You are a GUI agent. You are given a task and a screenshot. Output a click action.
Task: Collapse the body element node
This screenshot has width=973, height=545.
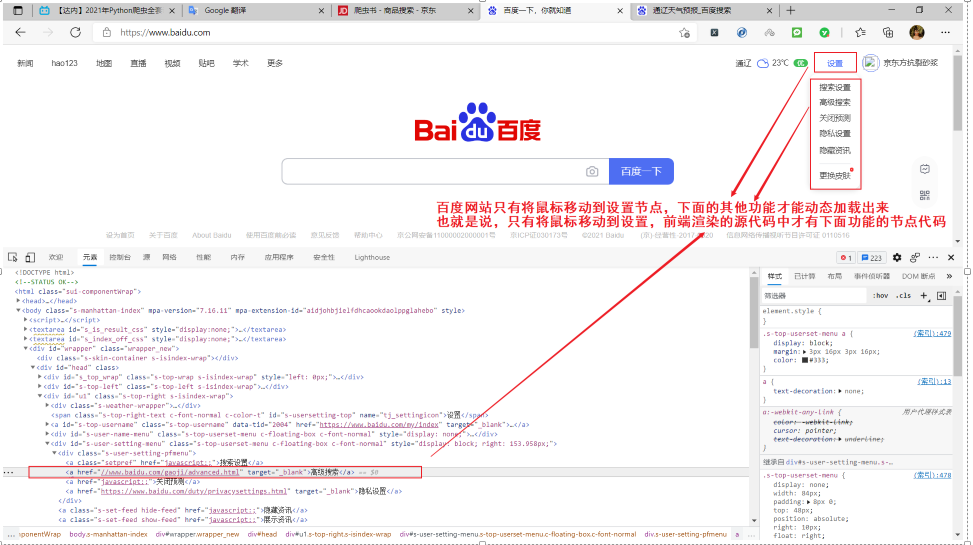pos(18,310)
